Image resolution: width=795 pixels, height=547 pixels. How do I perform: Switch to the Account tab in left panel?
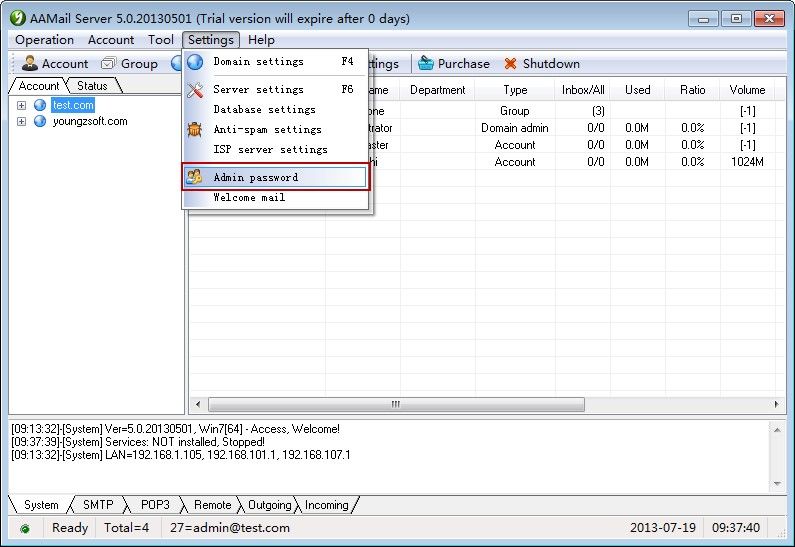tap(39, 86)
